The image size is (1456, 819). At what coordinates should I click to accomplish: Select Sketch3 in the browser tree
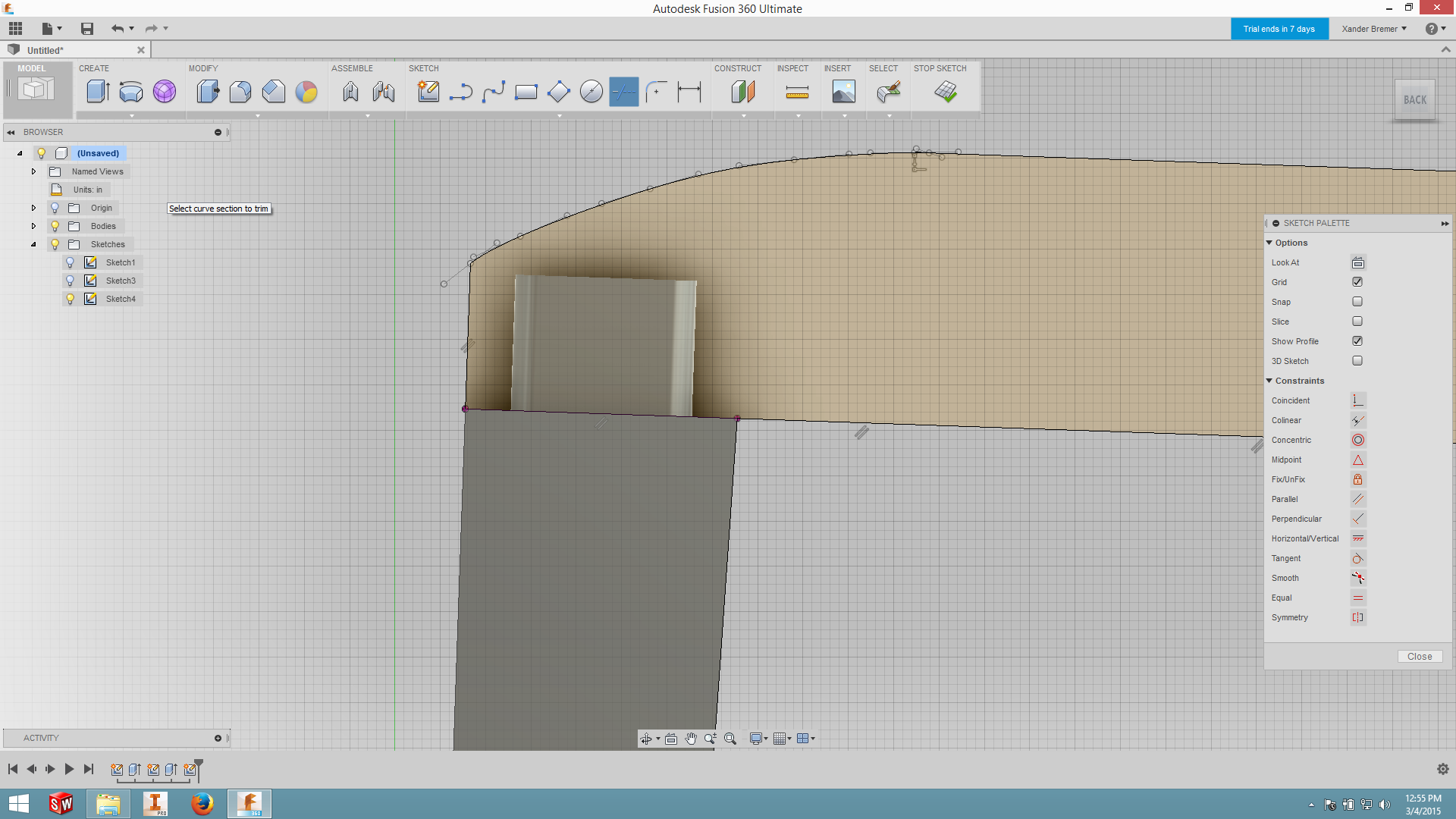point(119,280)
